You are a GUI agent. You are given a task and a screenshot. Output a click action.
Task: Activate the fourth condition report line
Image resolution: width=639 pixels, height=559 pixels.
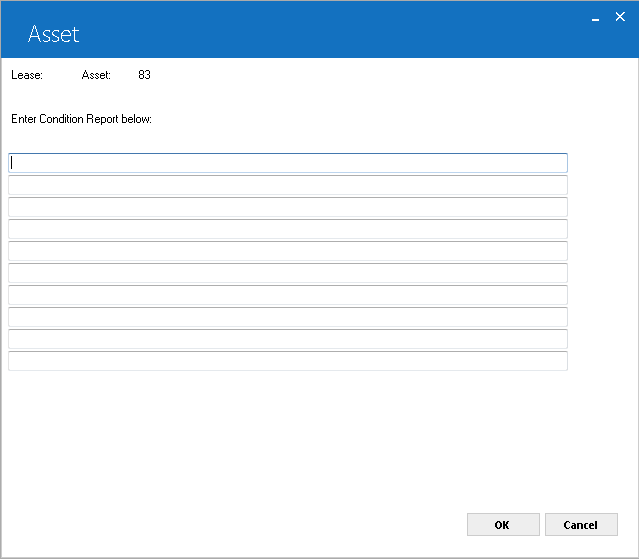pyautogui.click(x=288, y=229)
